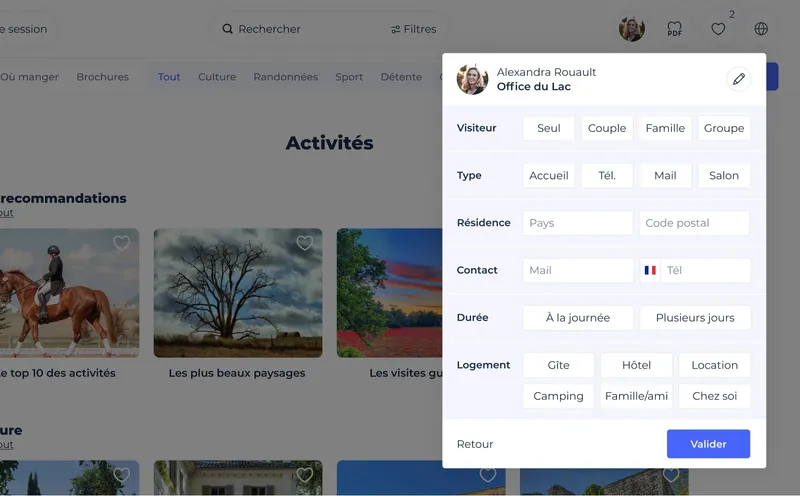
Task: Select Famille visitor option
Action: click(665, 128)
